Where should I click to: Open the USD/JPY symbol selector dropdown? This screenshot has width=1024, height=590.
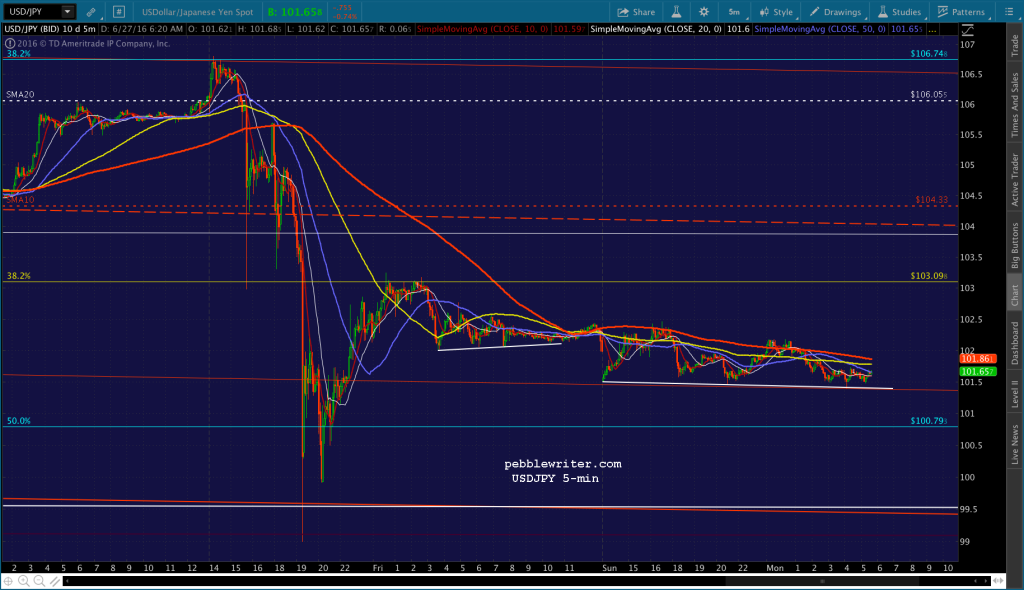click(67, 12)
